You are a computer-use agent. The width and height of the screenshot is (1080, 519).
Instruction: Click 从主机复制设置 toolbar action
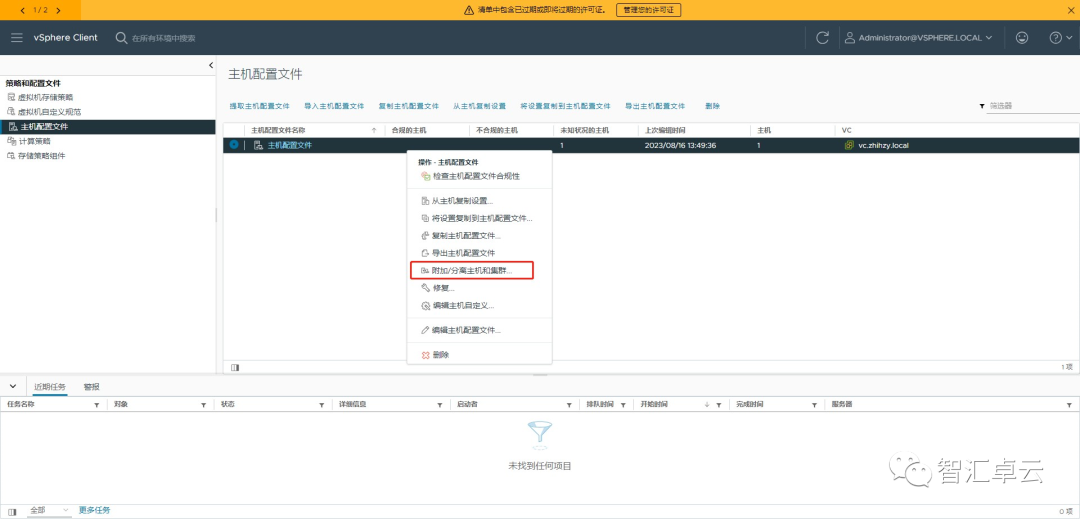[x=479, y=106]
